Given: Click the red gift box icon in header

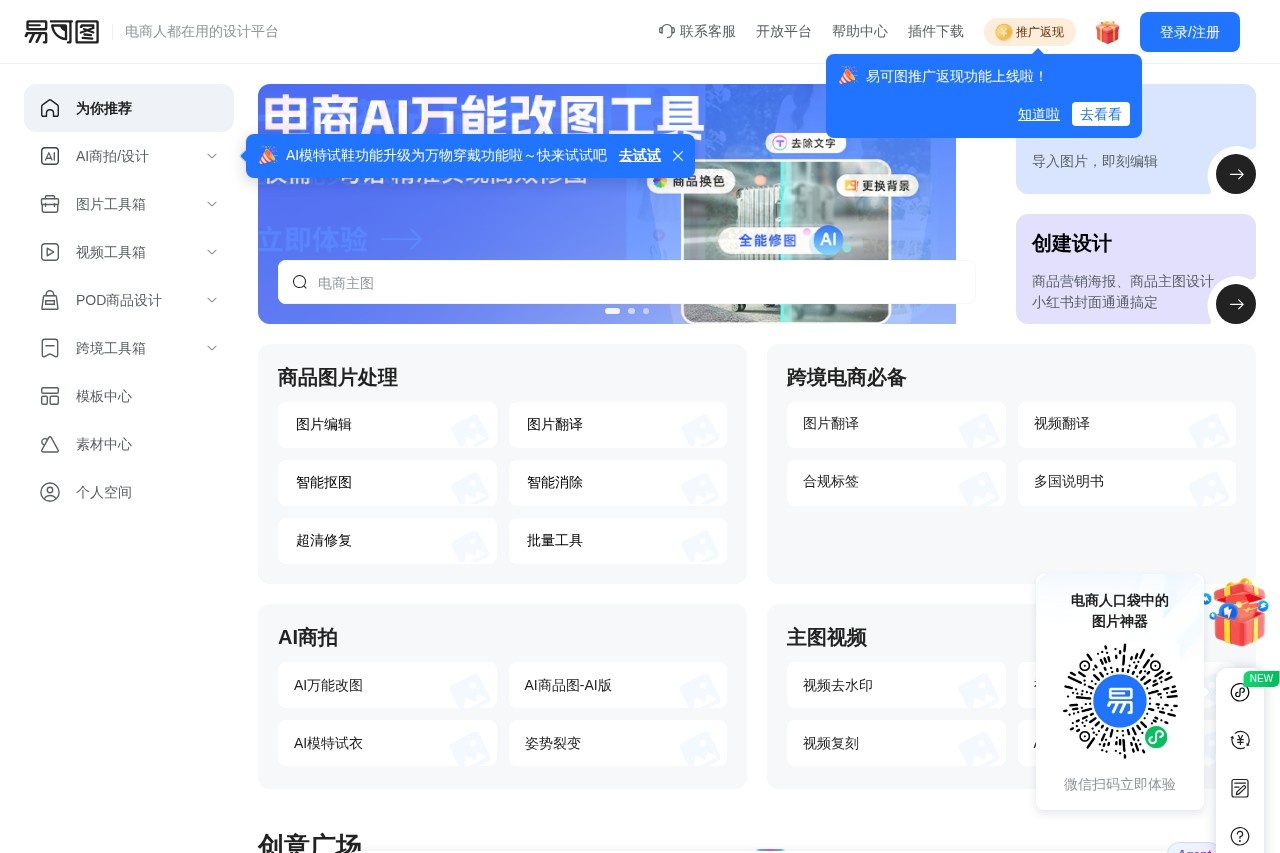Looking at the screenshot, I should pyautogui.click(x=1108, y=32).
